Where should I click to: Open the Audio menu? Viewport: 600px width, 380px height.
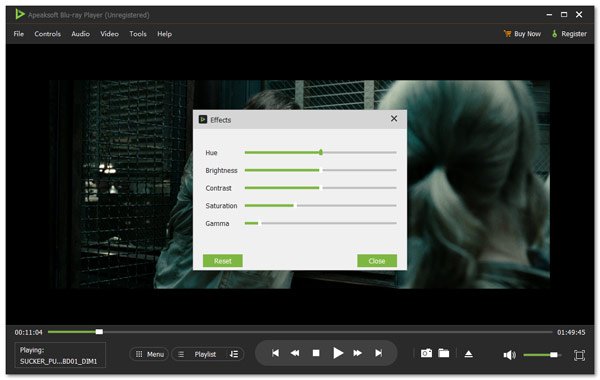80,34
